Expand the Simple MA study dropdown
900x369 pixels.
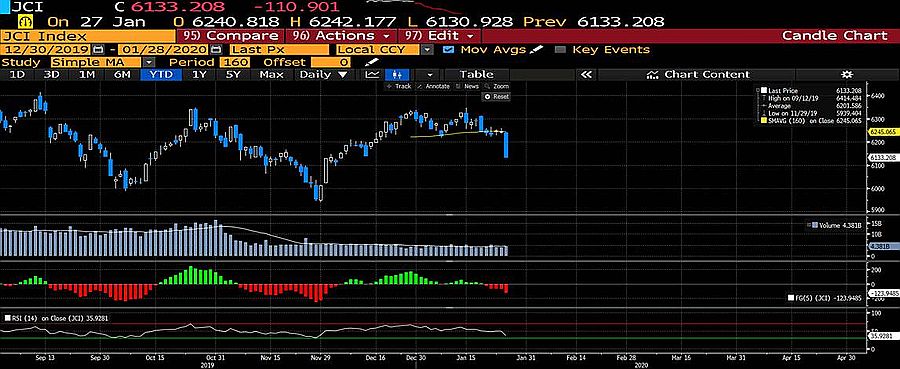tap(149, 62)
